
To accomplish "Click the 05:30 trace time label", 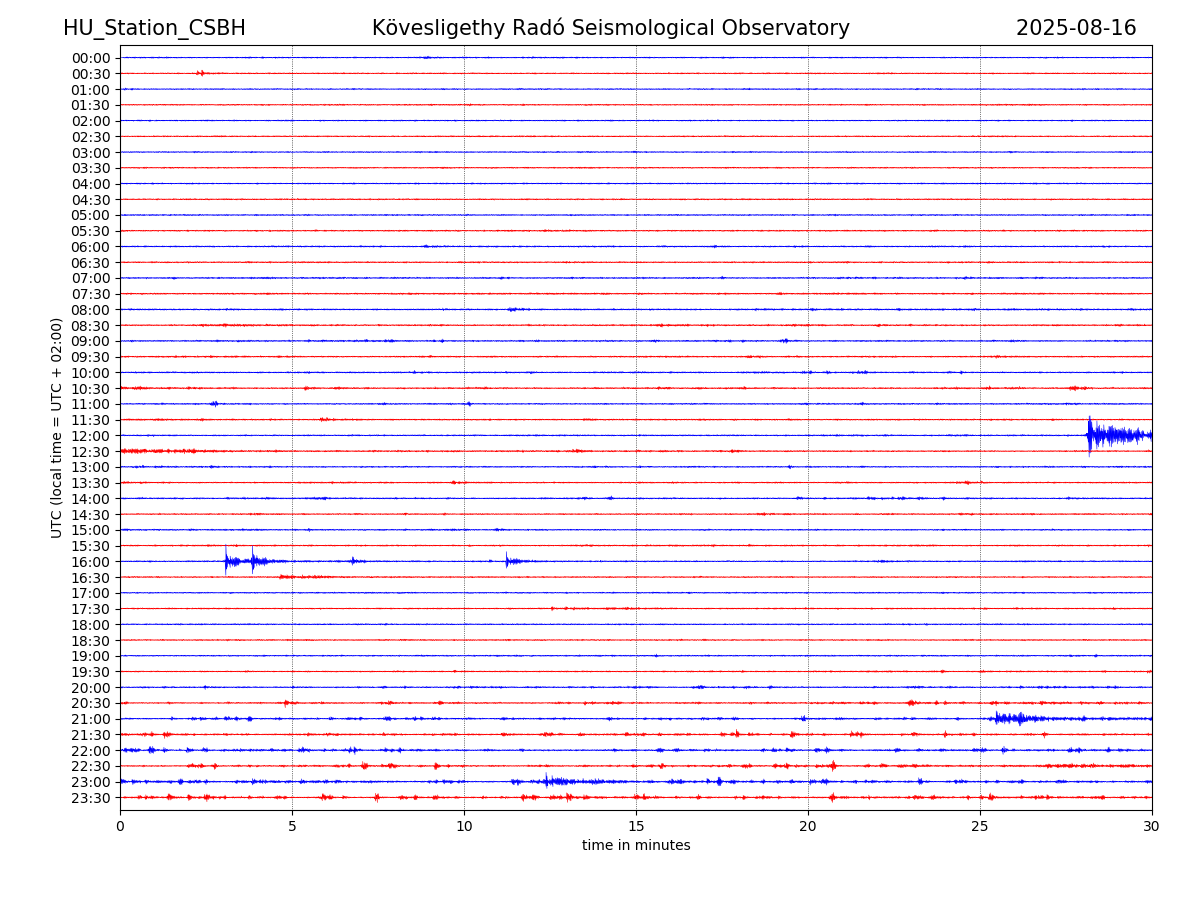I will click(x=91, y=231).
